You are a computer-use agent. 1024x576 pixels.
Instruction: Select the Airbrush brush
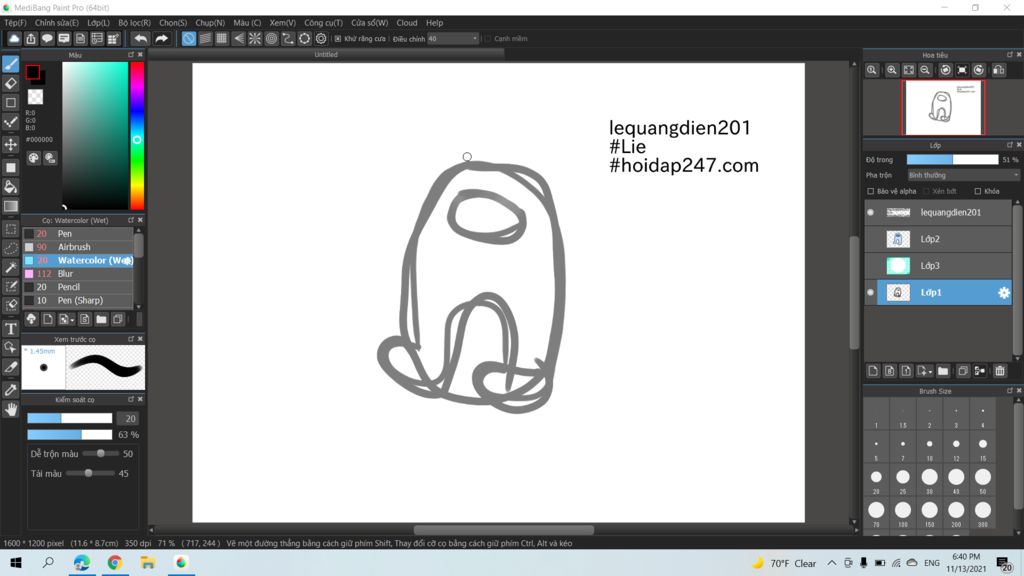click(x=78, y=247)
